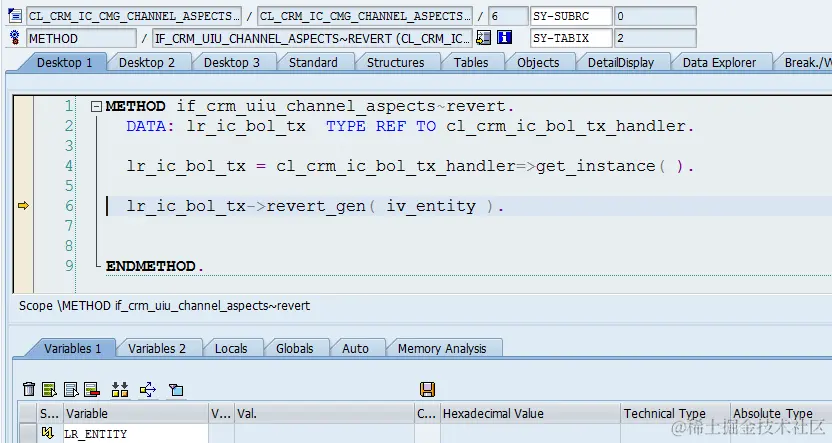Screen dimensions: 832x443
Task: Click the table icon with red minus
Action: pyautogui.click(x=92, y=389)
